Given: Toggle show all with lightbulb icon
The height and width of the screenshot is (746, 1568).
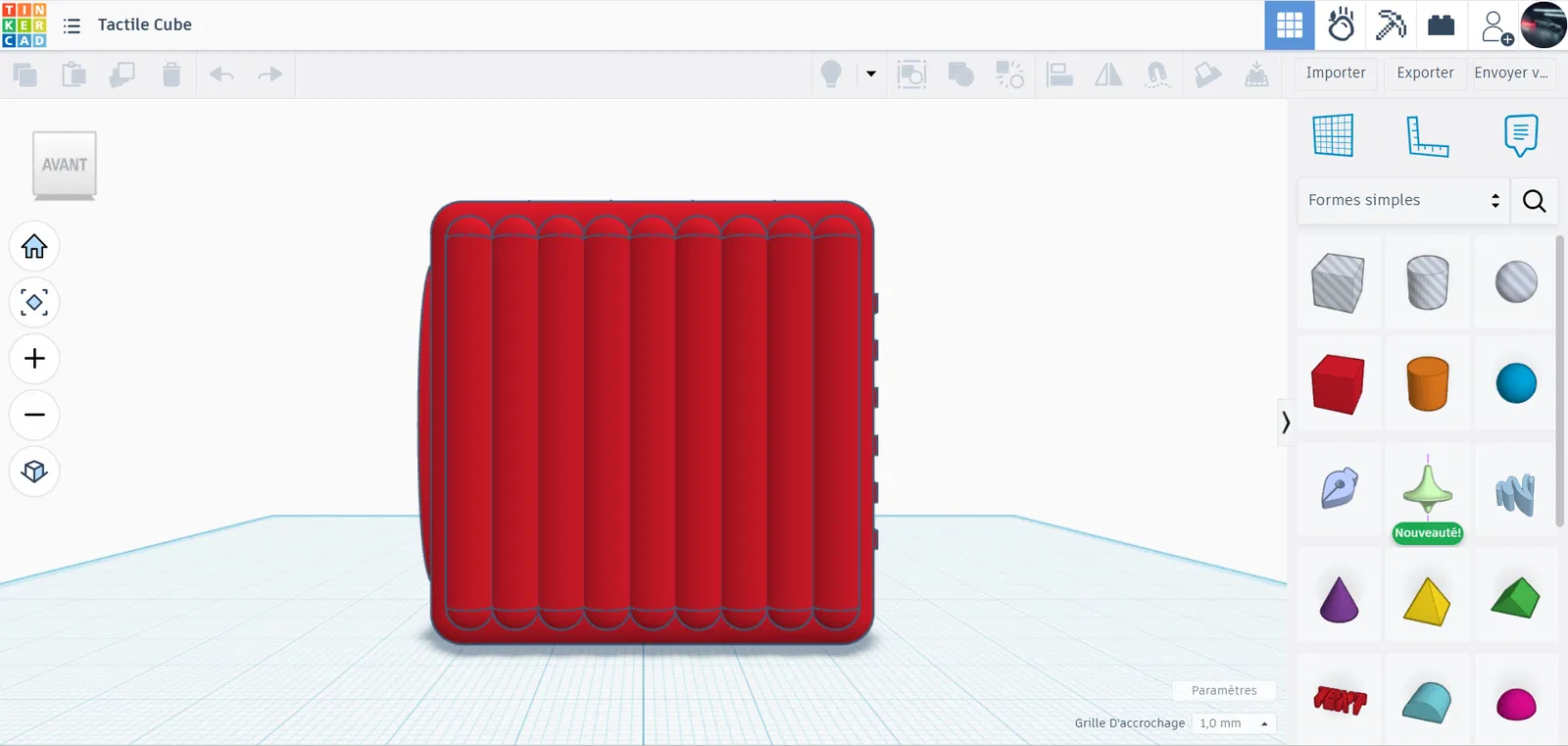Looking at the screenshot, I should point(831,75).
